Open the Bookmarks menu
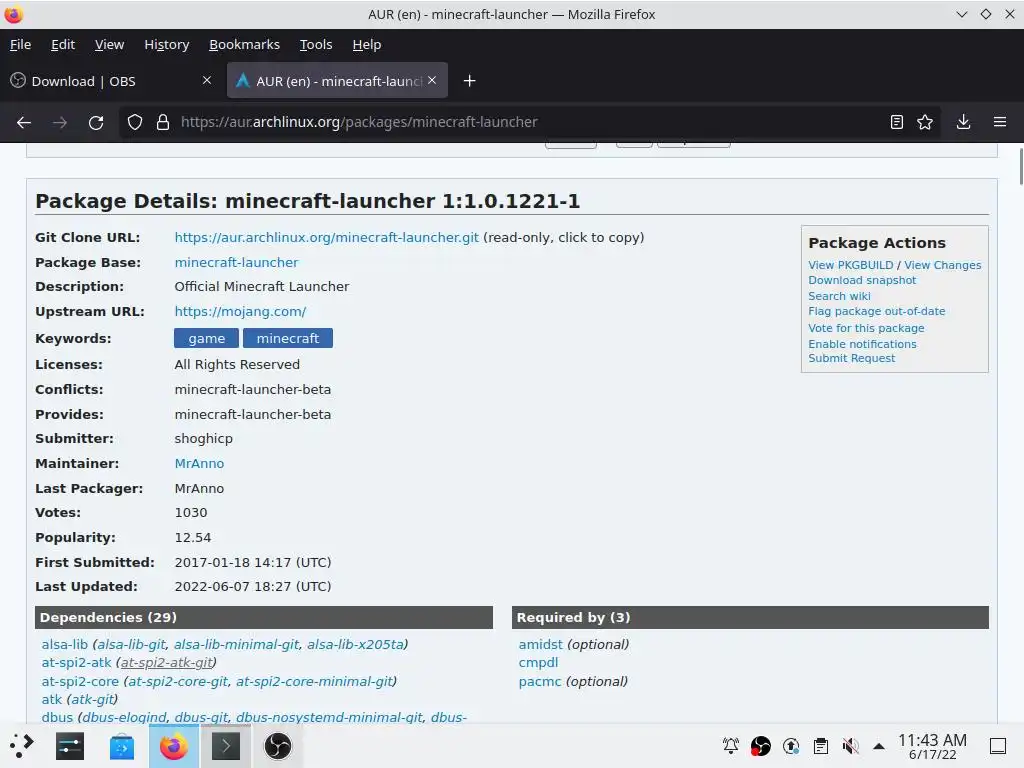The height and width of the screenshot is (768, 1024). click(x=244, y=44)
